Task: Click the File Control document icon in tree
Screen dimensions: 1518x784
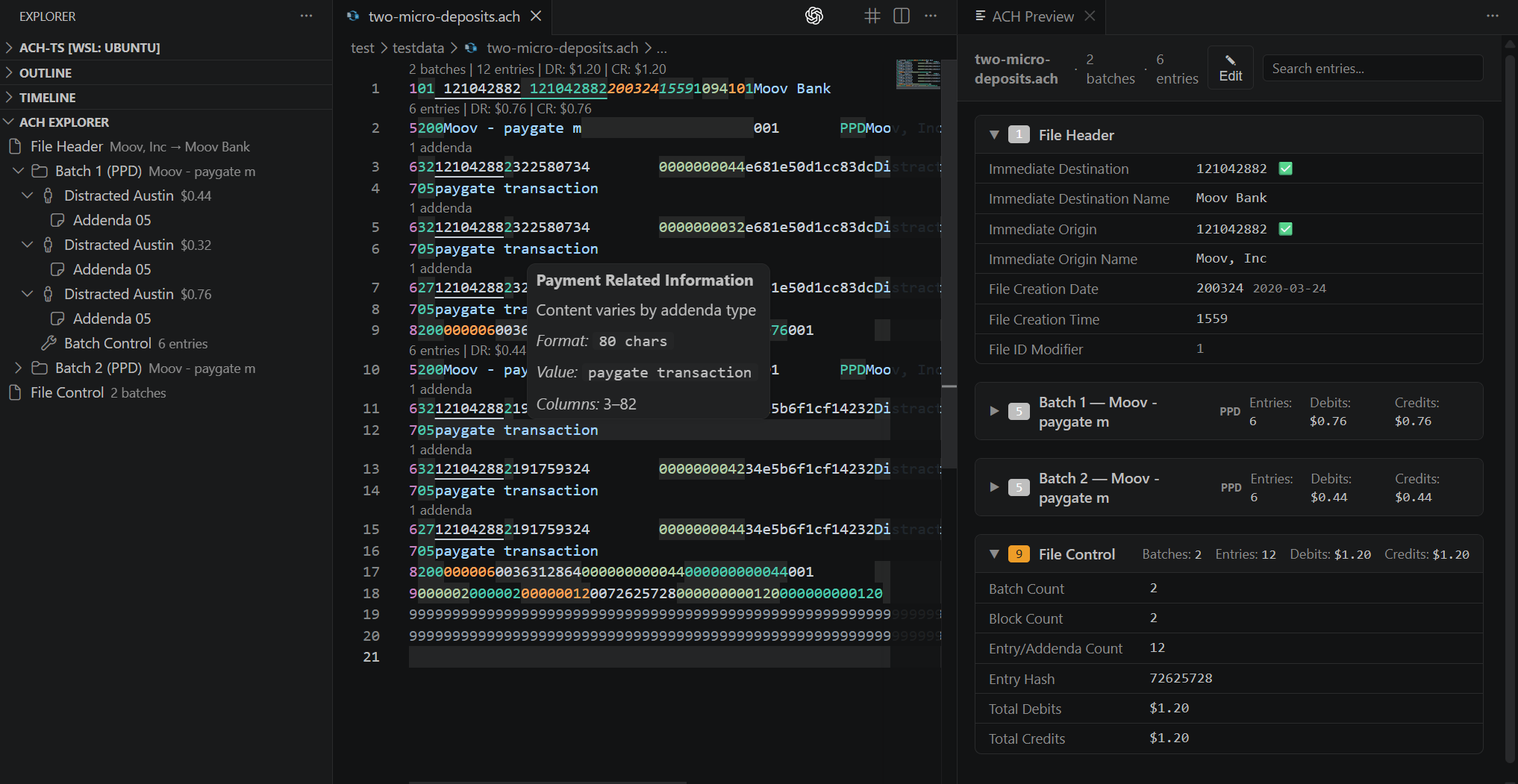Action: coord(15,392)
